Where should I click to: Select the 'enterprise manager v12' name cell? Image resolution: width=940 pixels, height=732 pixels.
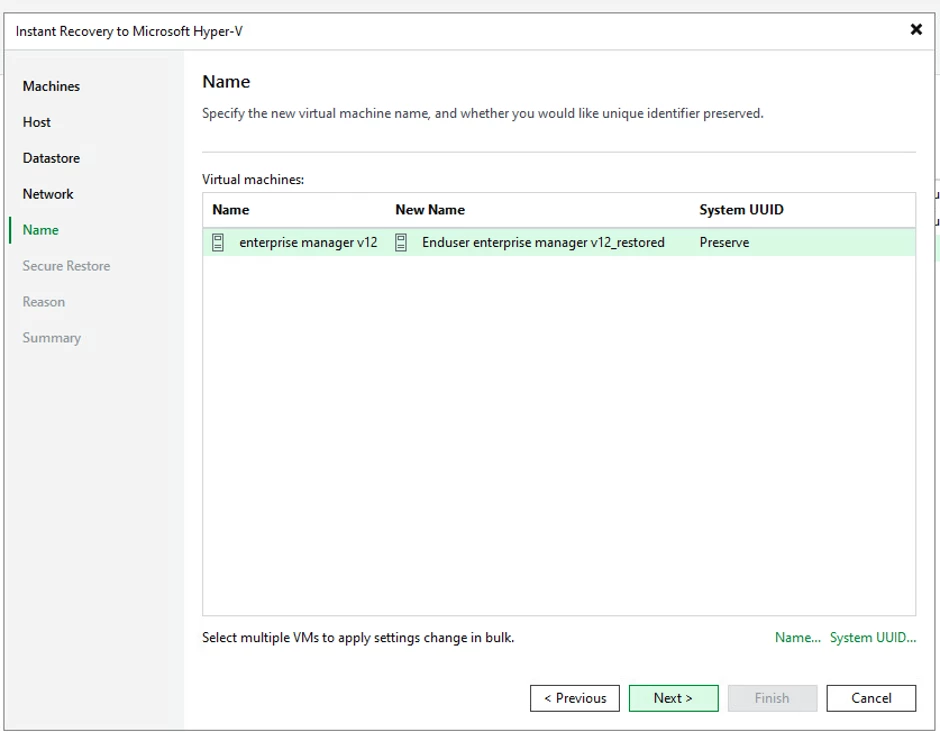point(308,242)
